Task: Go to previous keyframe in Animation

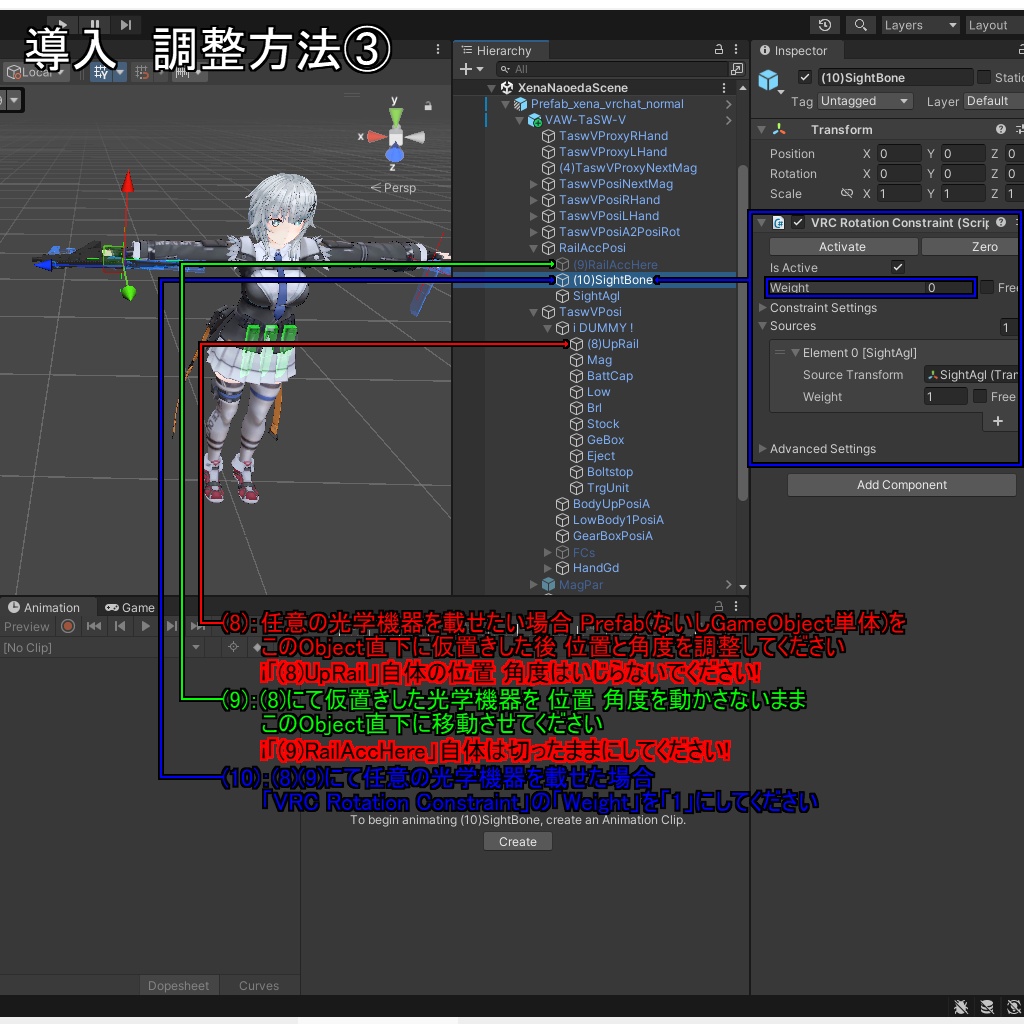Action: pyautogui.click(x=120, y=626)
